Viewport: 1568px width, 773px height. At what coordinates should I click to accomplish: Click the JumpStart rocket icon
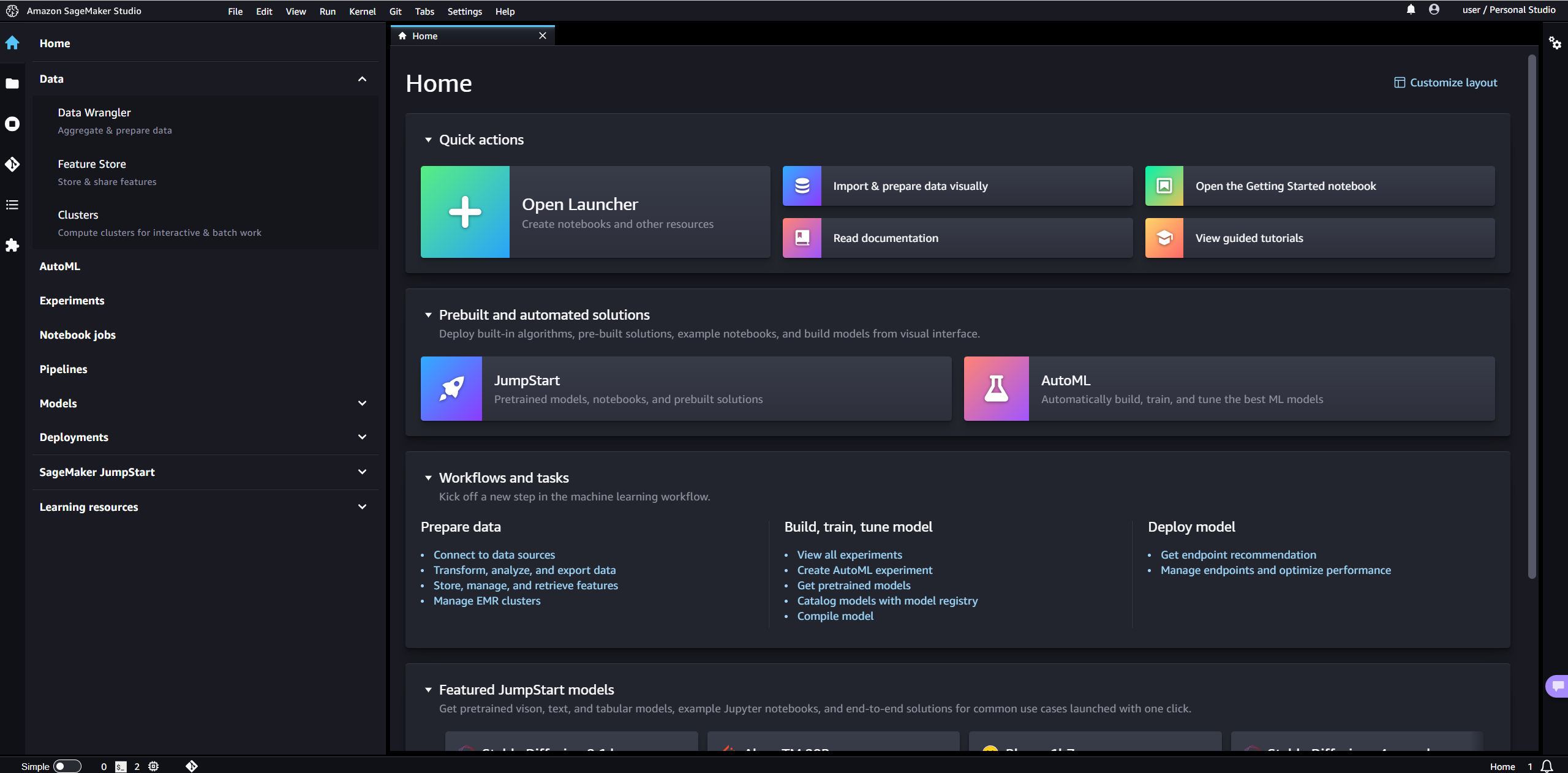[x=451, y=389]
